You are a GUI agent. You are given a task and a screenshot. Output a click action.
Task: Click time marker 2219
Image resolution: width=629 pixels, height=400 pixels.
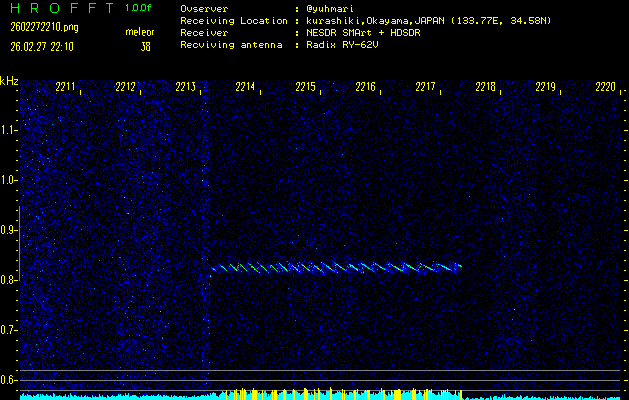[546, 87]
